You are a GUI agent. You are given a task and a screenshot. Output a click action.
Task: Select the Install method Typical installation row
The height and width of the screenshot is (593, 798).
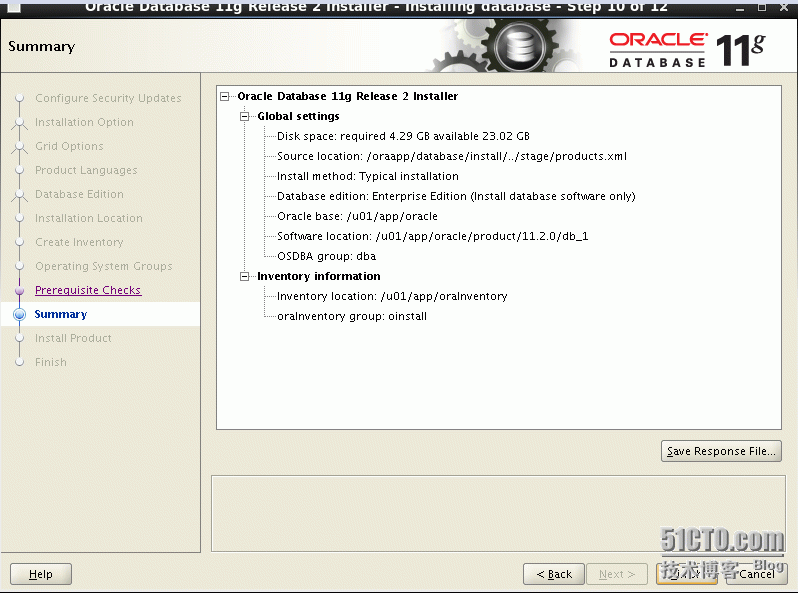(x=367, y=176)
